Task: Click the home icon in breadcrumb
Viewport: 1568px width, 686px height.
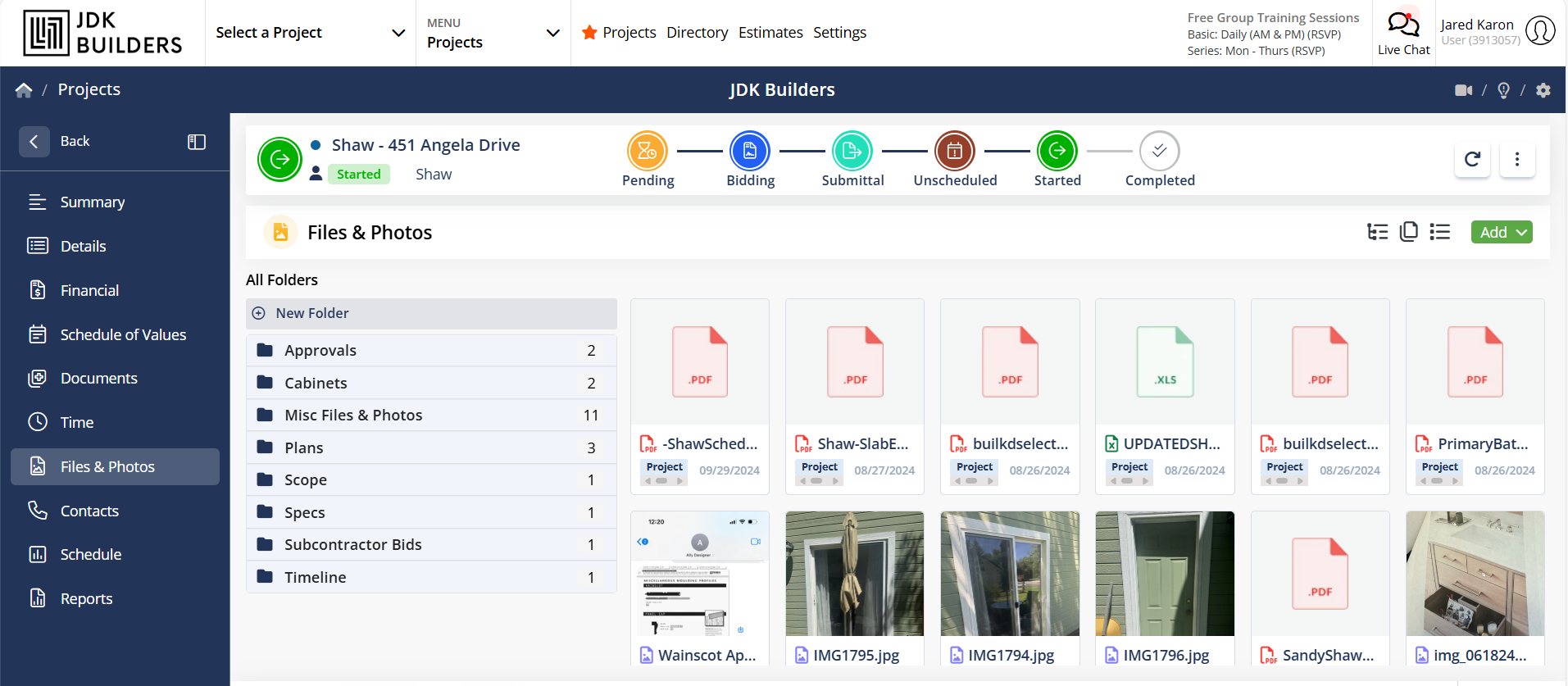Action: (24, 90)
